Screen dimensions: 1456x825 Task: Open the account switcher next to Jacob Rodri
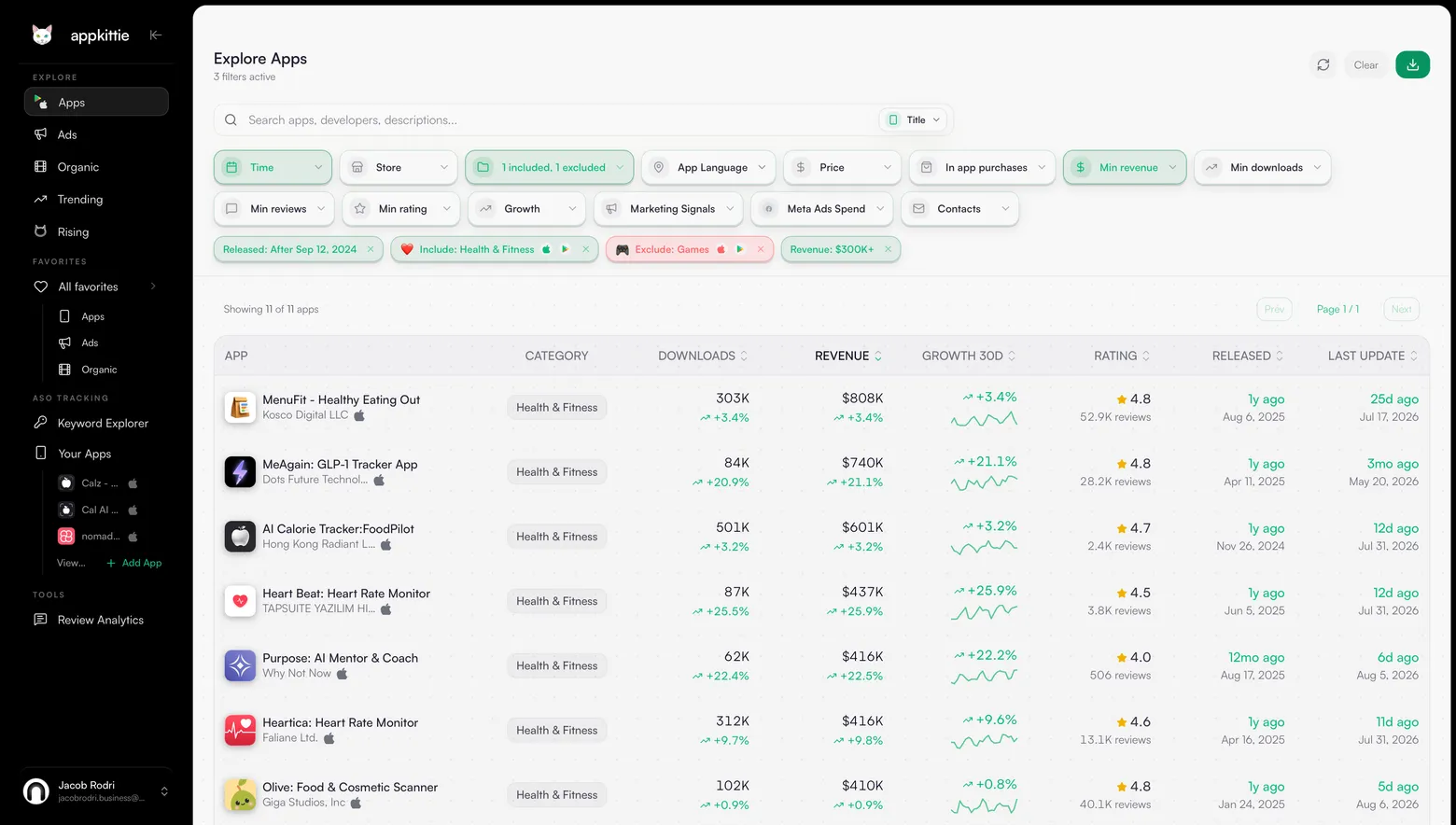164,791
